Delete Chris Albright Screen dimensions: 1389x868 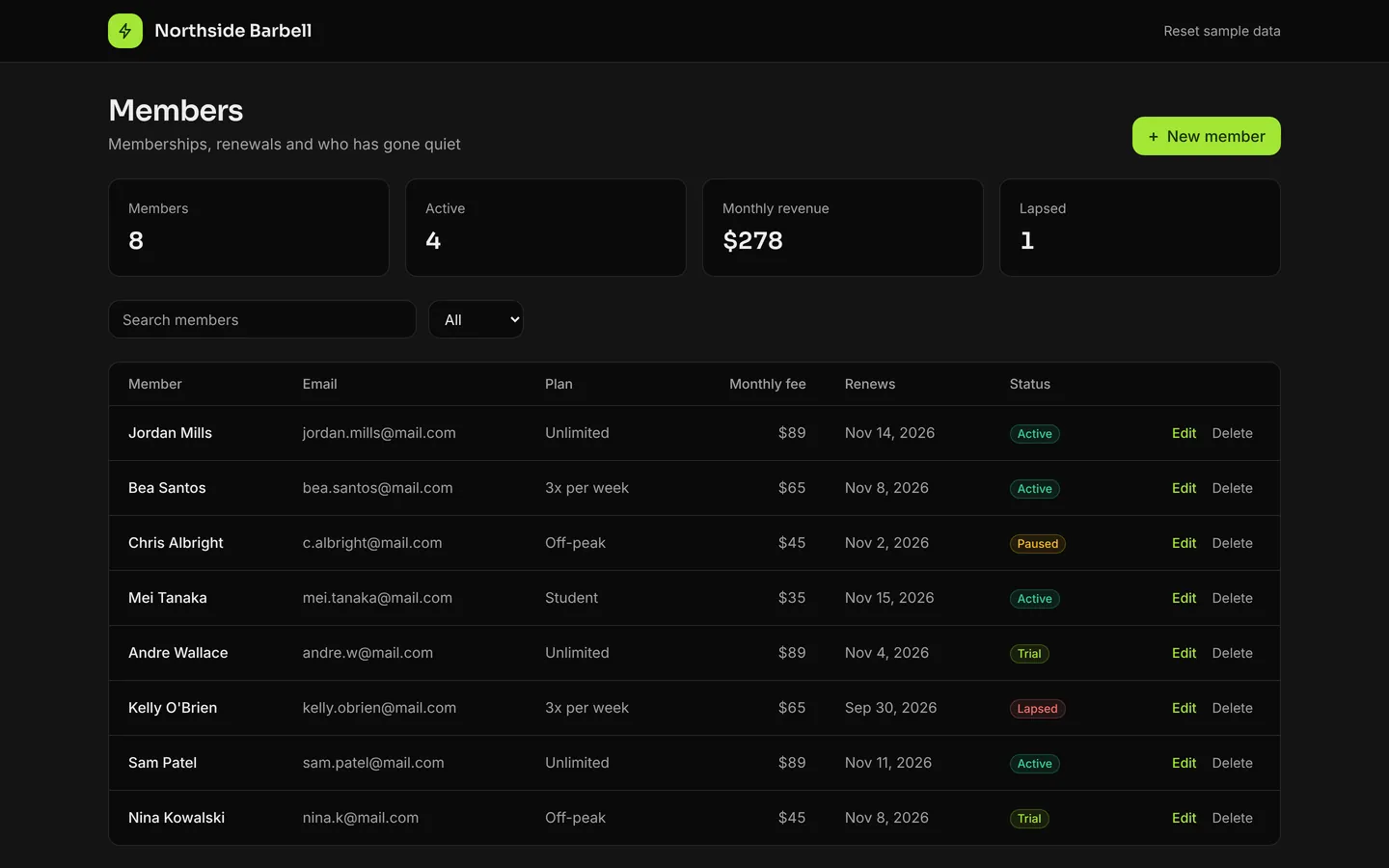tap(1232, 543)
